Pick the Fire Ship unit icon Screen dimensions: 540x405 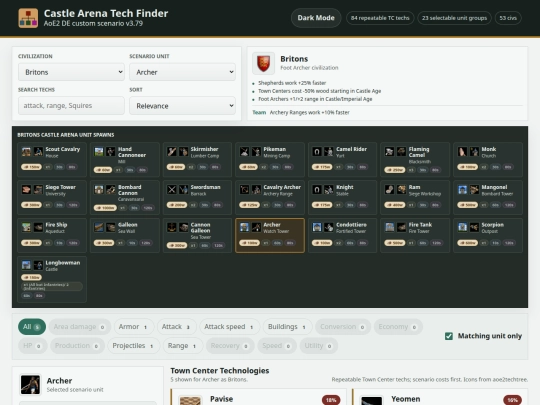[x=38, y=227]
